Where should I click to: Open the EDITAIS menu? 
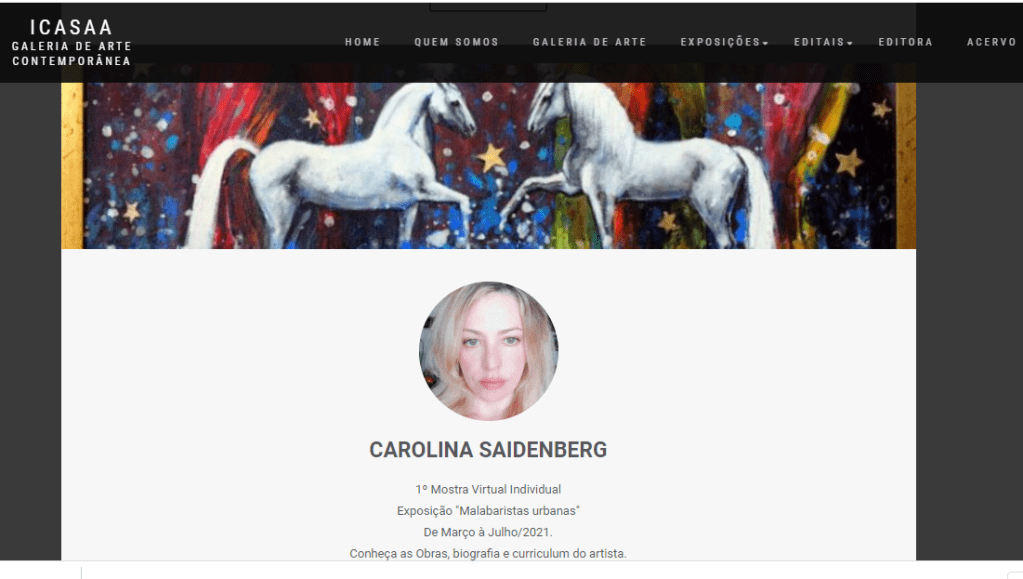click(819, 42)
